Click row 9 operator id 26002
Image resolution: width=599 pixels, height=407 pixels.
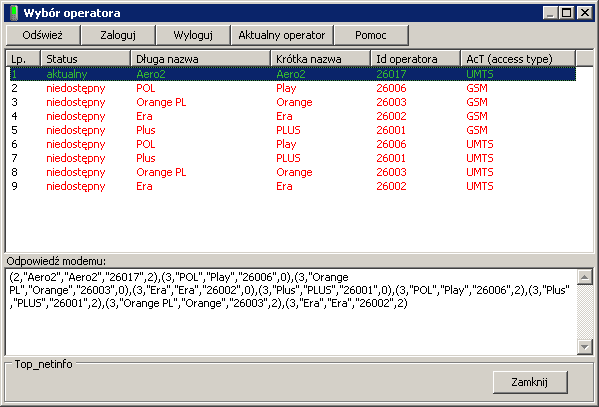coord(391,186)
